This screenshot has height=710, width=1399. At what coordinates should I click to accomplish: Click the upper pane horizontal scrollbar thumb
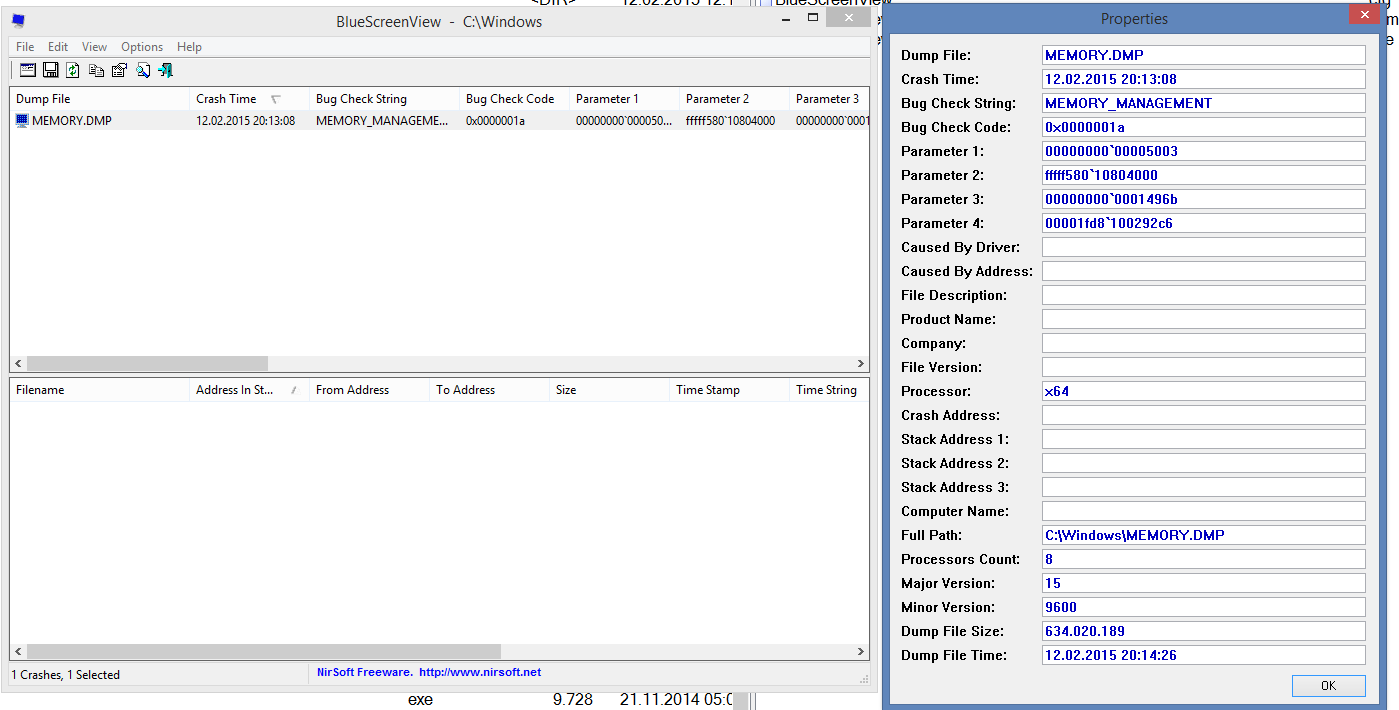(147, 364)
